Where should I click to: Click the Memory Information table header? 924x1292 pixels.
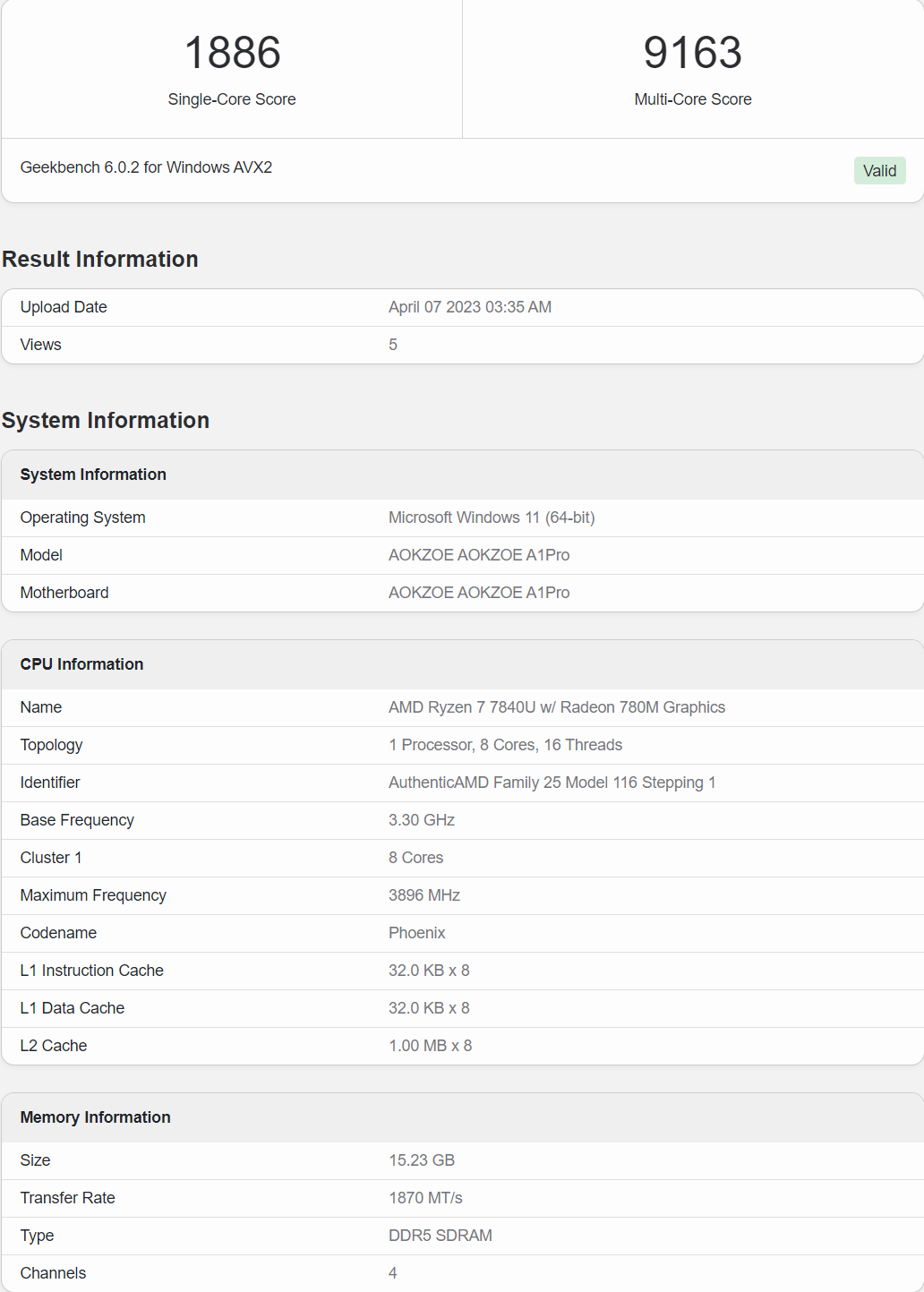tap(95, 1117)
